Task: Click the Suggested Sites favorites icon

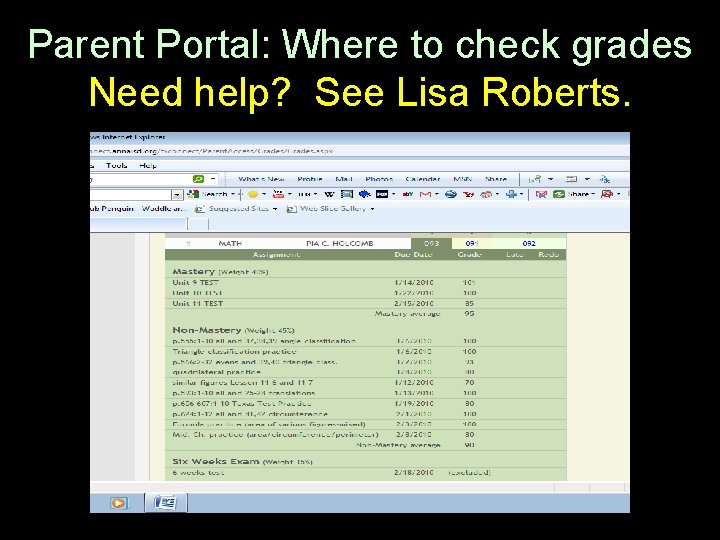Action: point(199,209)
